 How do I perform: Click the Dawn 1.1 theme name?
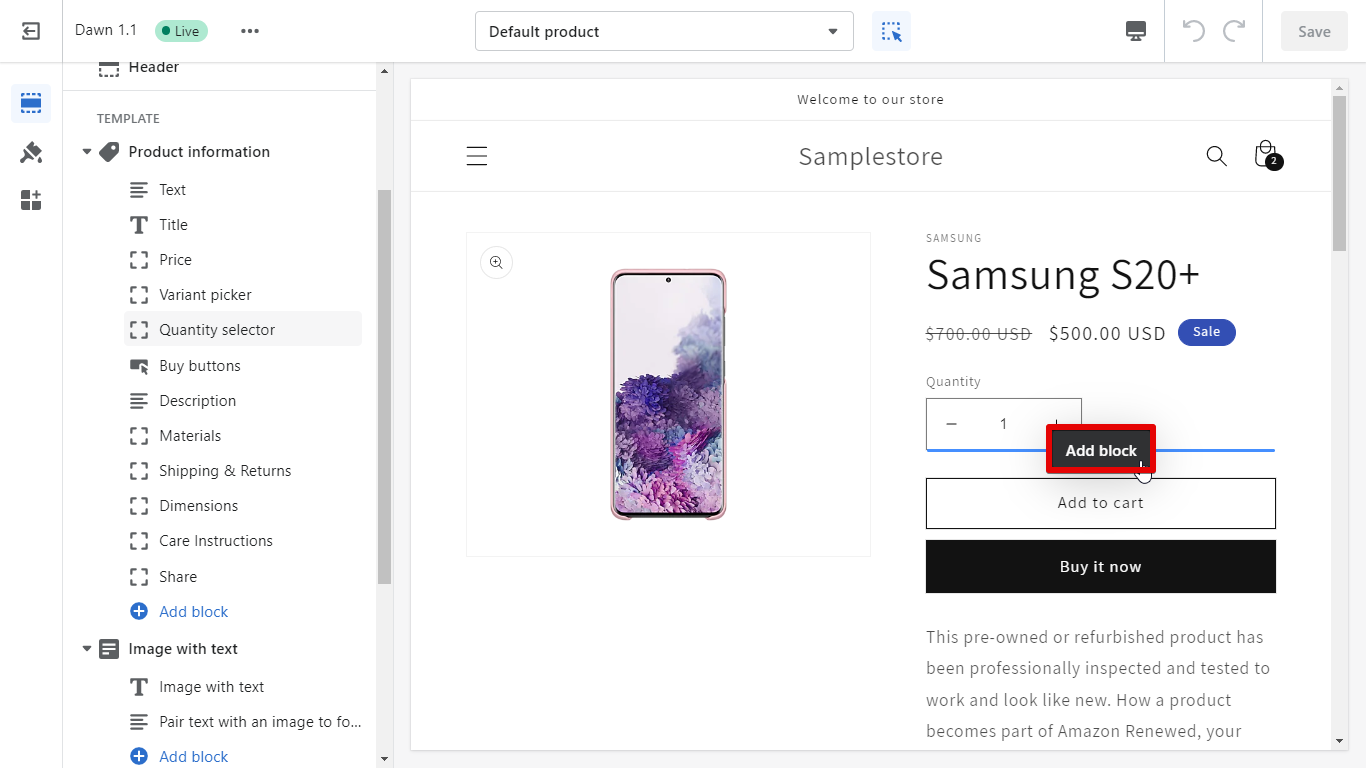click(x=106, y=31)
